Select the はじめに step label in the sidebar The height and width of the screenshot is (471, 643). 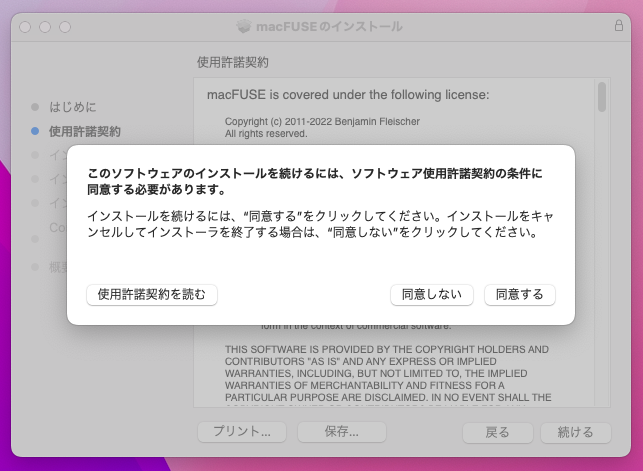click(73, 106)
